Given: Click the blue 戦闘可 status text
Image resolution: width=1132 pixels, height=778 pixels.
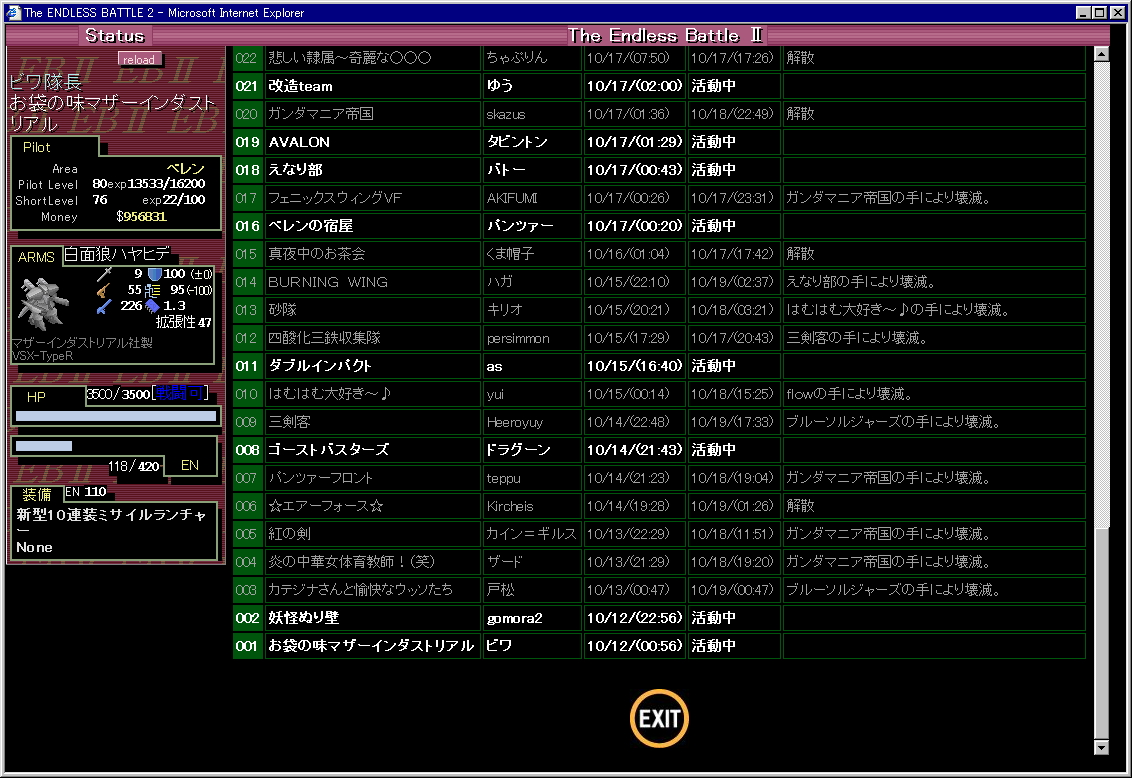Looking at the screenshot, I should point(178,394).
